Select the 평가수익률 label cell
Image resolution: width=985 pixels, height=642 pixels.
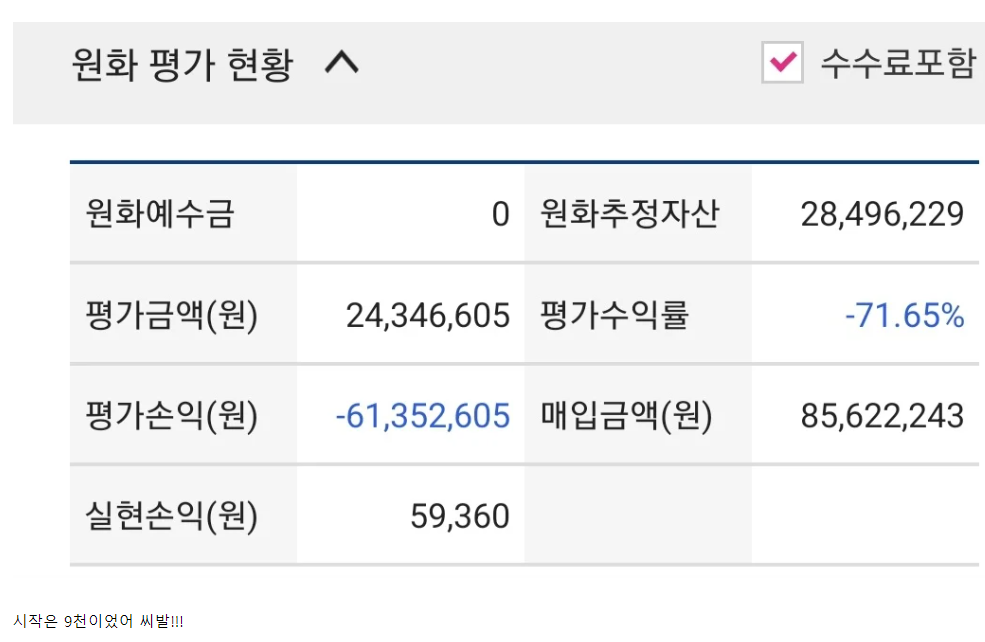click(x=615, y=316)
